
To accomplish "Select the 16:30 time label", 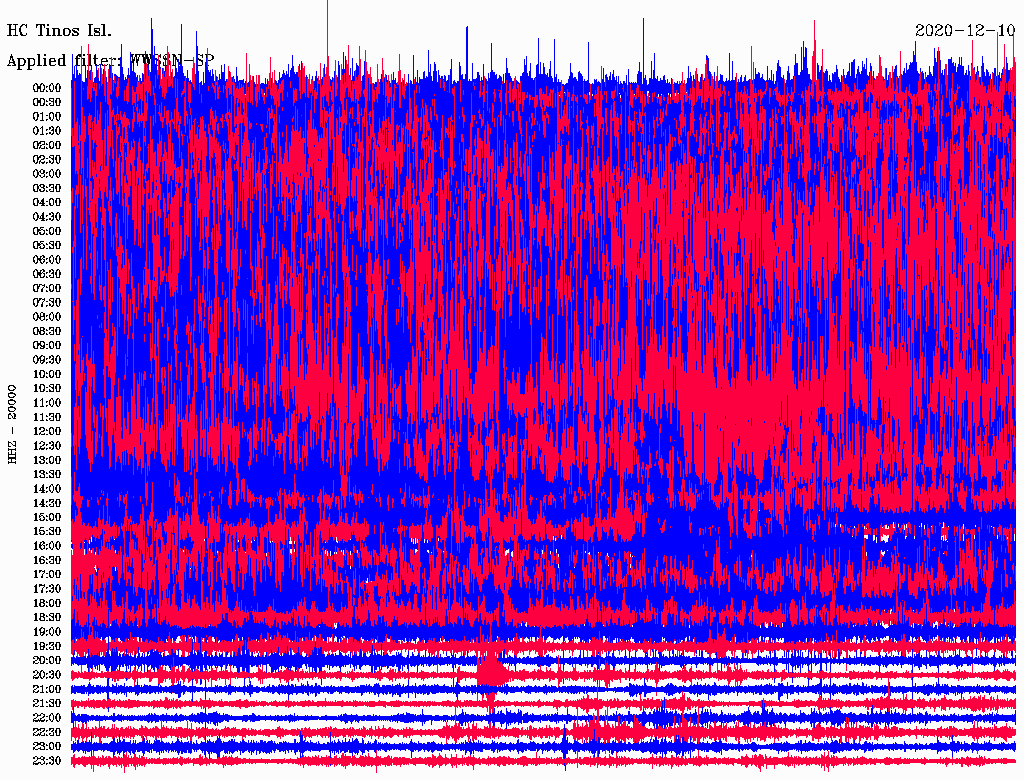I will (x=46, y=560).
